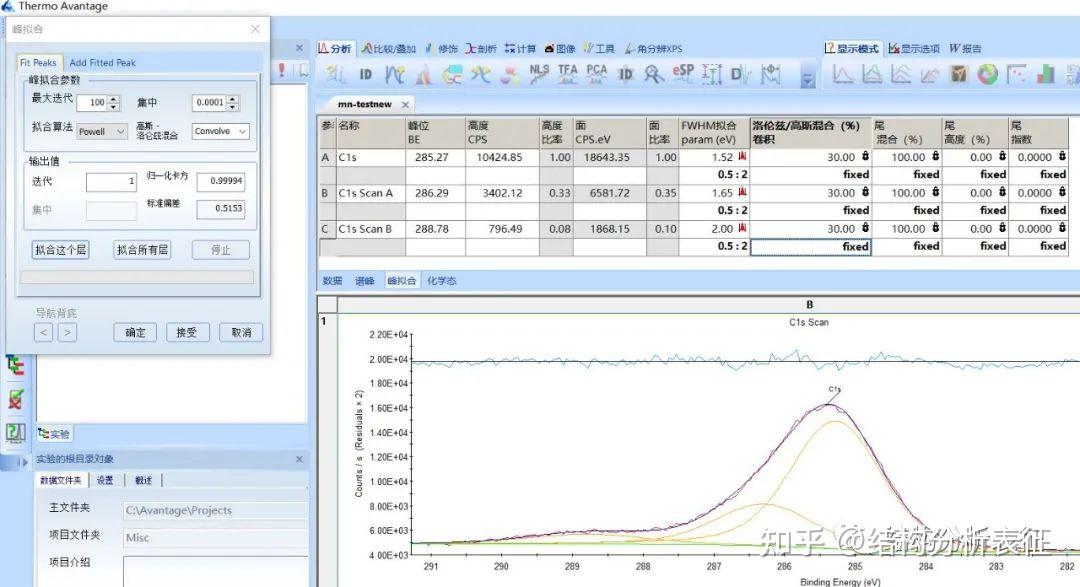Click the 确定 button

click(135, 332)
